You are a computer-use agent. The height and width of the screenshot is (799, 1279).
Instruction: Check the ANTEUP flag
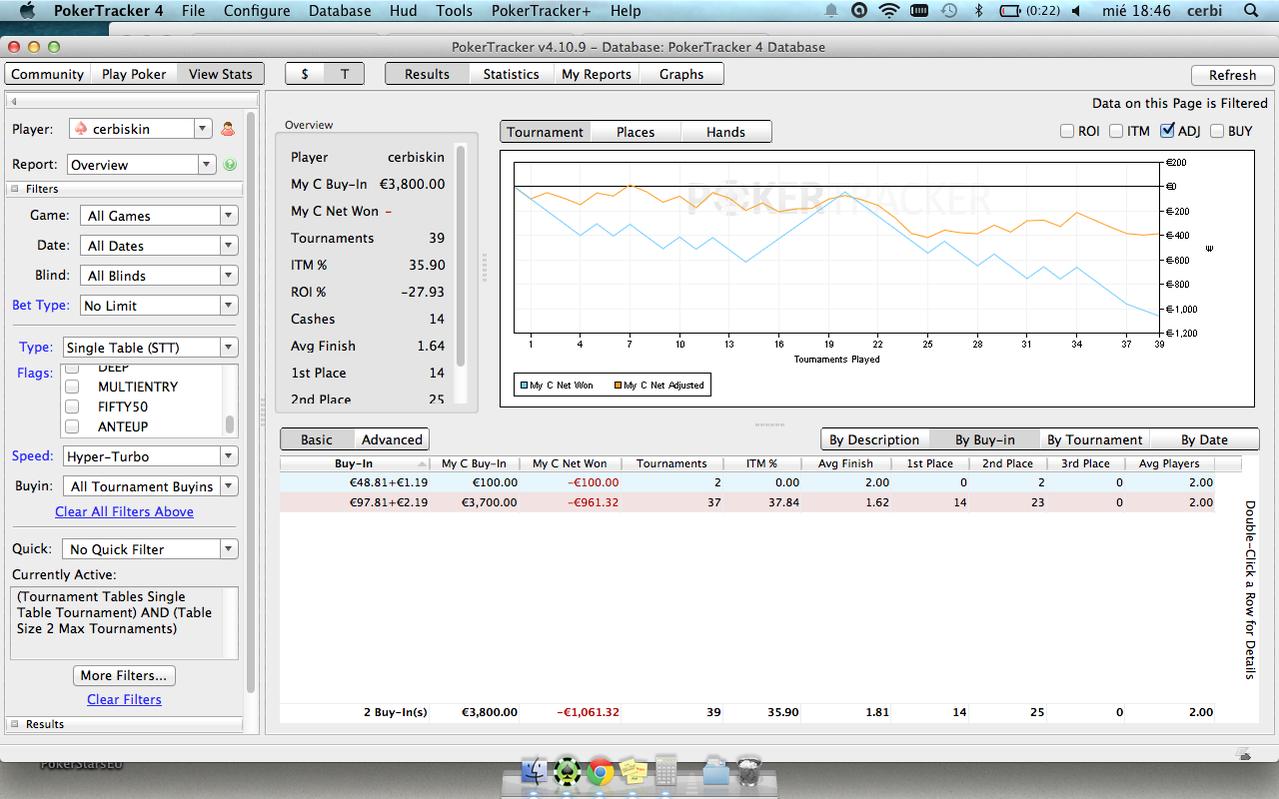(x=72, y=427)
